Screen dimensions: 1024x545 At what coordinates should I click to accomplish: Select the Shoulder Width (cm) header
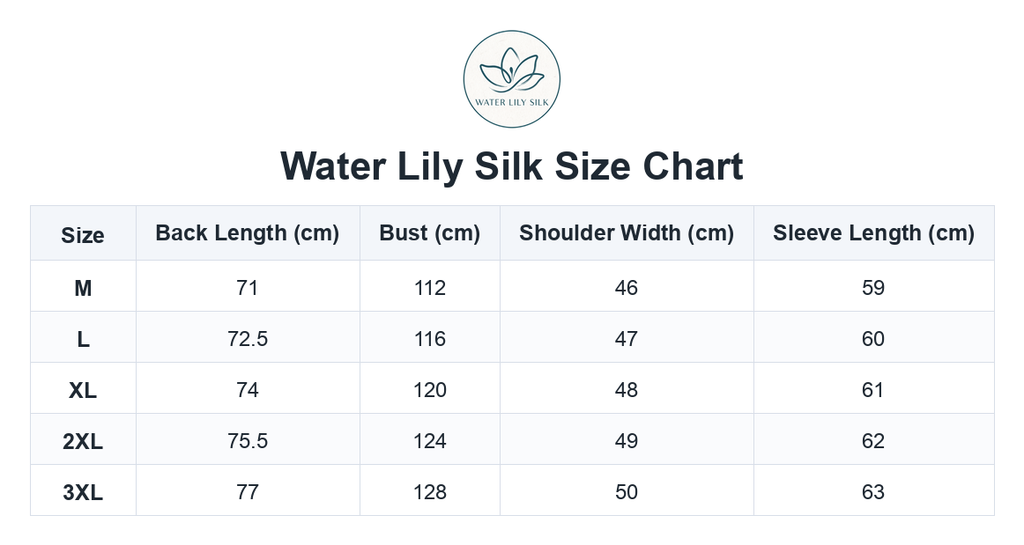[x=626, y=233]
